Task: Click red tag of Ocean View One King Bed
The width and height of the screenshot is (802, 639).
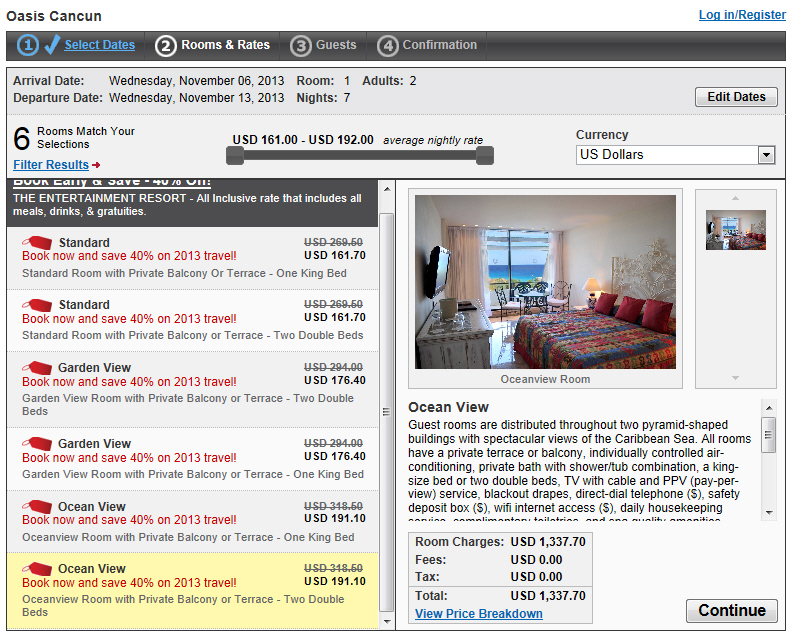Action: point(37,506)
